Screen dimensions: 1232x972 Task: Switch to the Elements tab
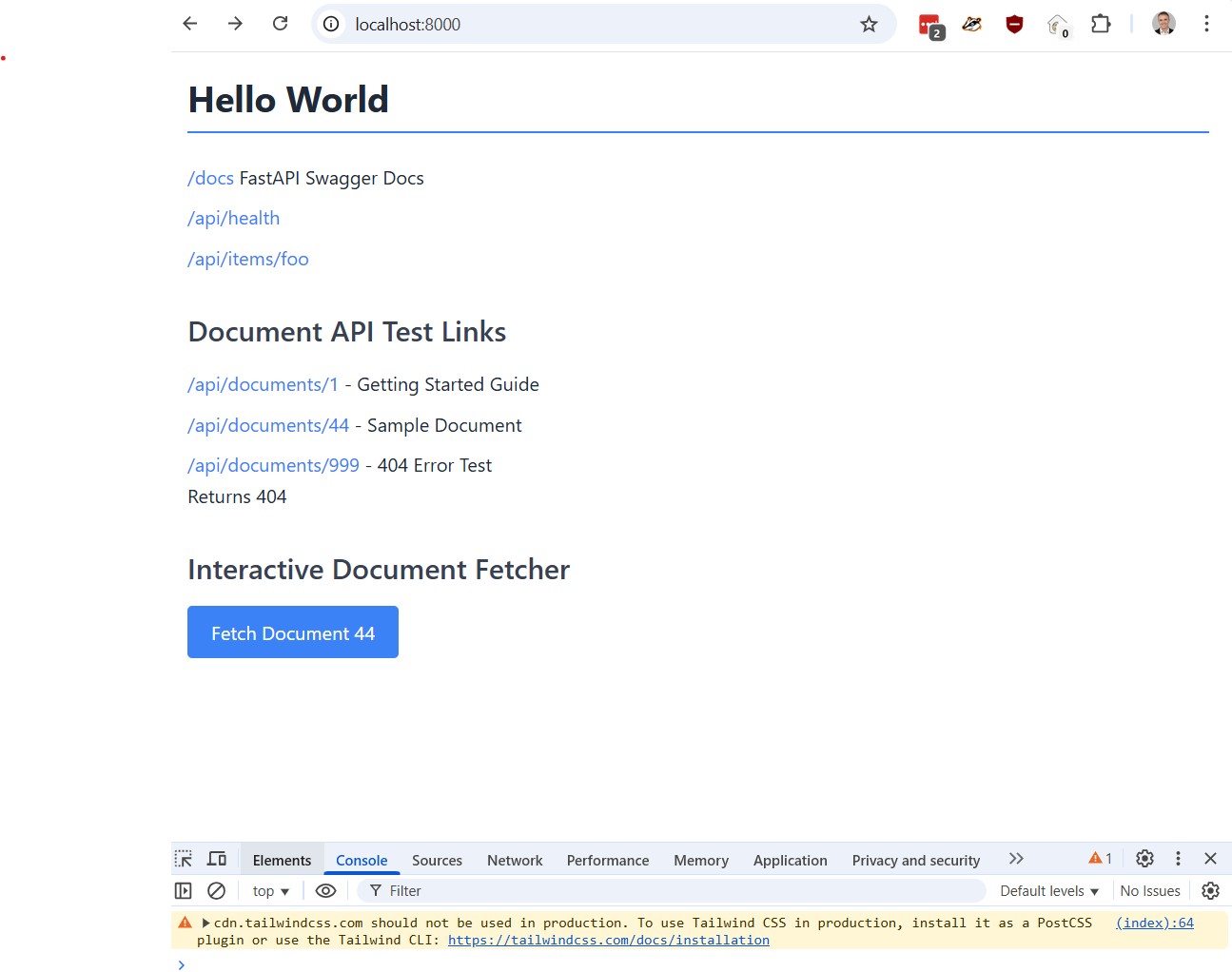pyautogui.click(x=282, y=860)
